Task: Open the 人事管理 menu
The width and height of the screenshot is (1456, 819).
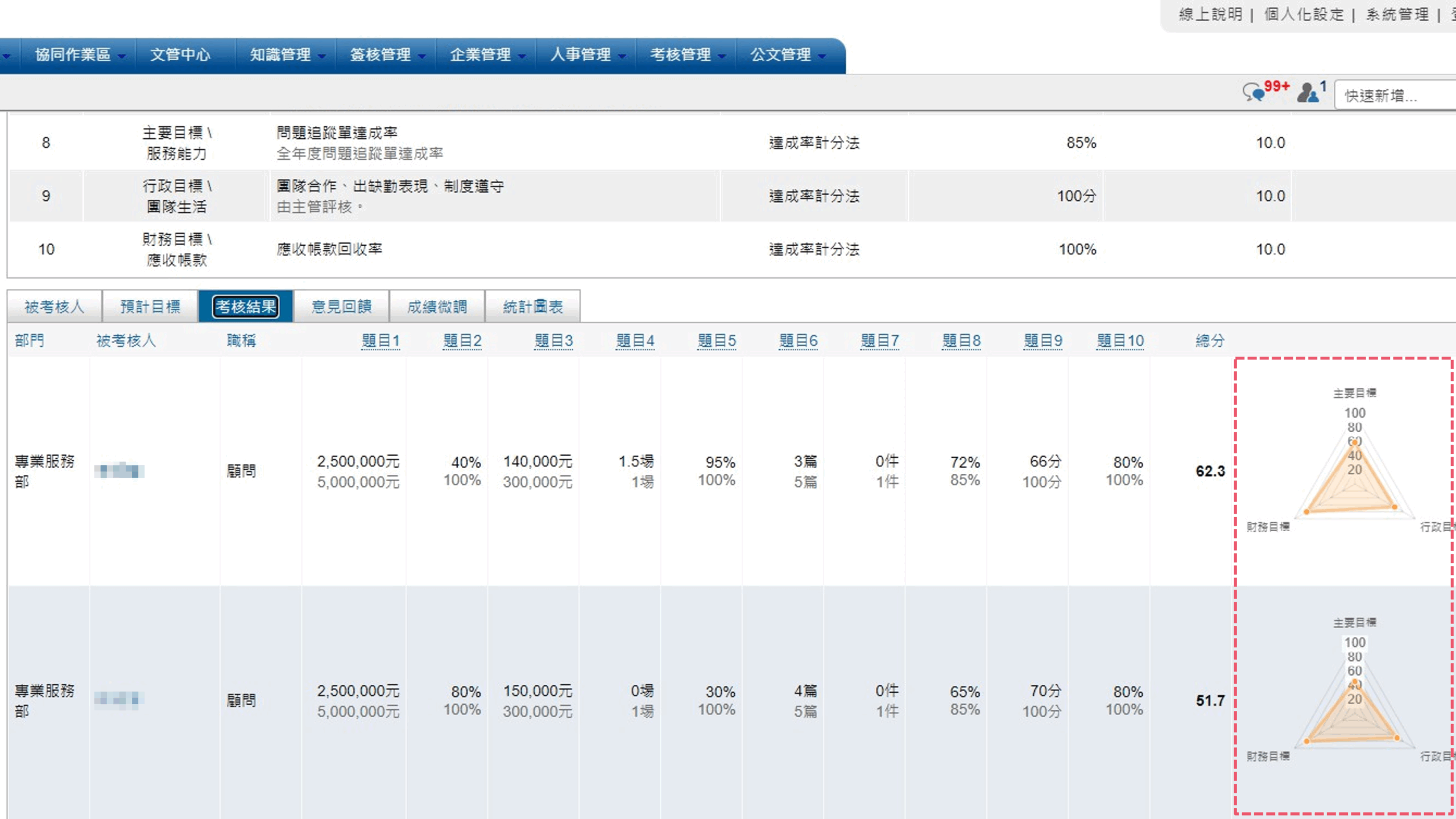Action: click(587, 55)
